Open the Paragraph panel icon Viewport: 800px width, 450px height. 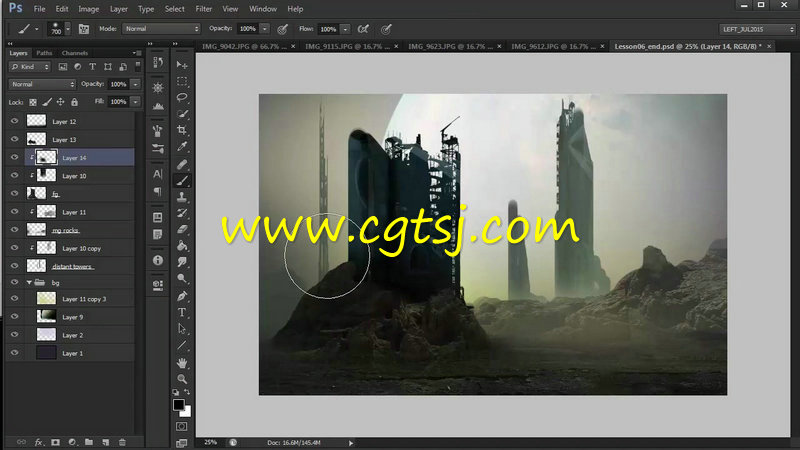158,191
